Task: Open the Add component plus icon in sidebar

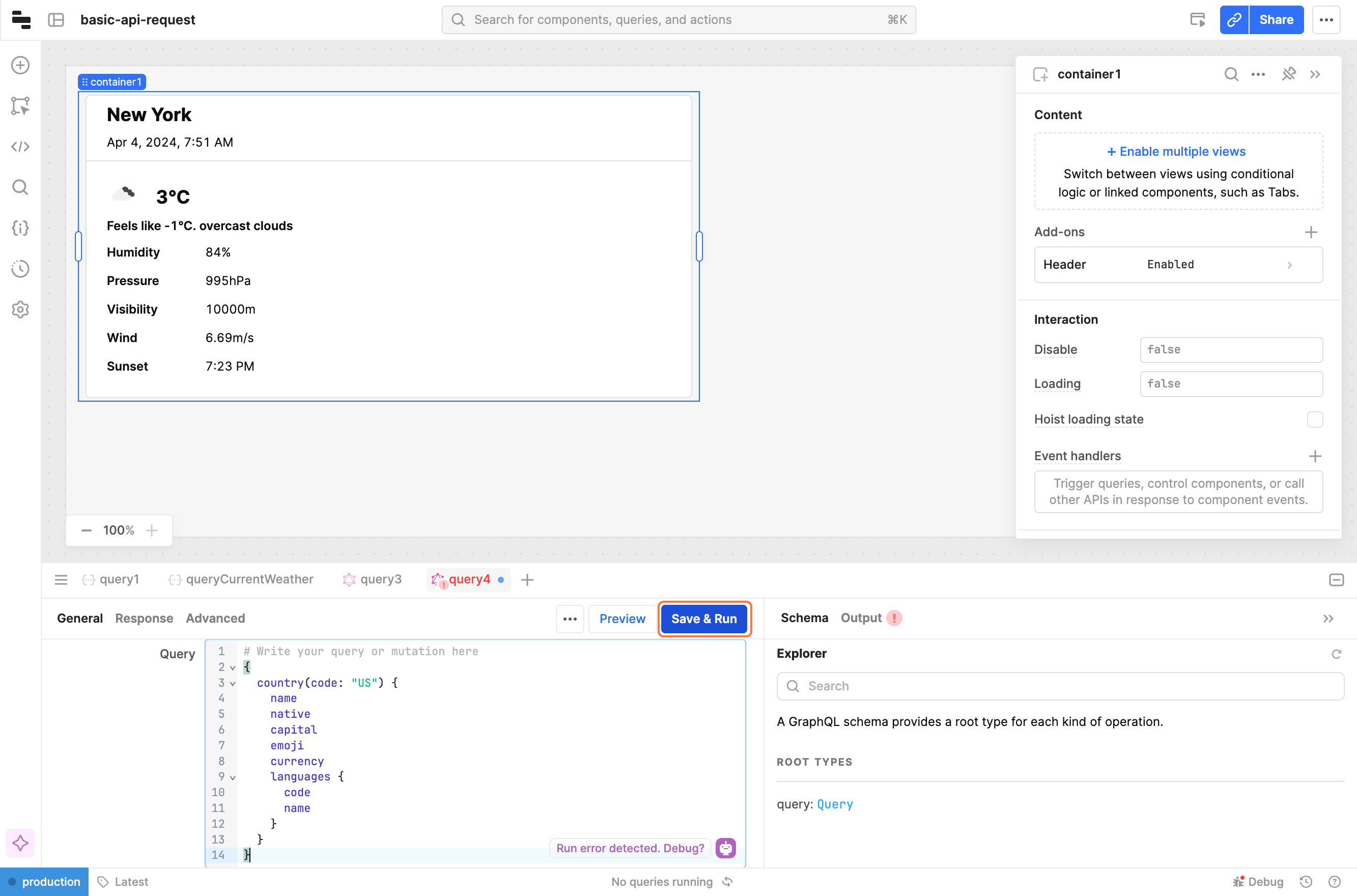Action: click(x=20, y=65)
